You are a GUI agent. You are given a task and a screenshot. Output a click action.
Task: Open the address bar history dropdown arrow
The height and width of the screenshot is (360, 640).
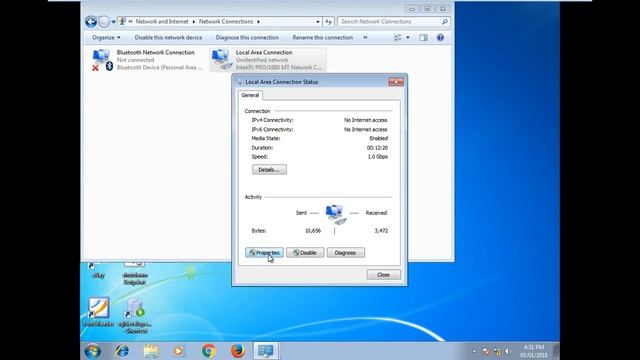point(318,22)
